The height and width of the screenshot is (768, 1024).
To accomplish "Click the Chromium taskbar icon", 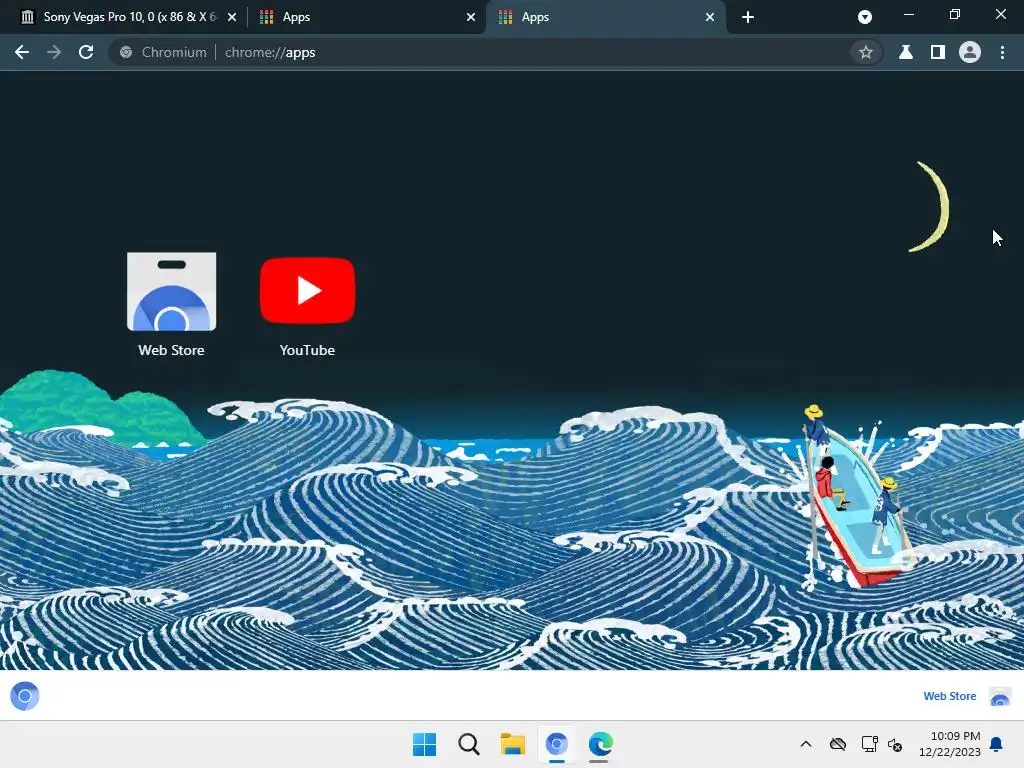I will pos(556,744).
